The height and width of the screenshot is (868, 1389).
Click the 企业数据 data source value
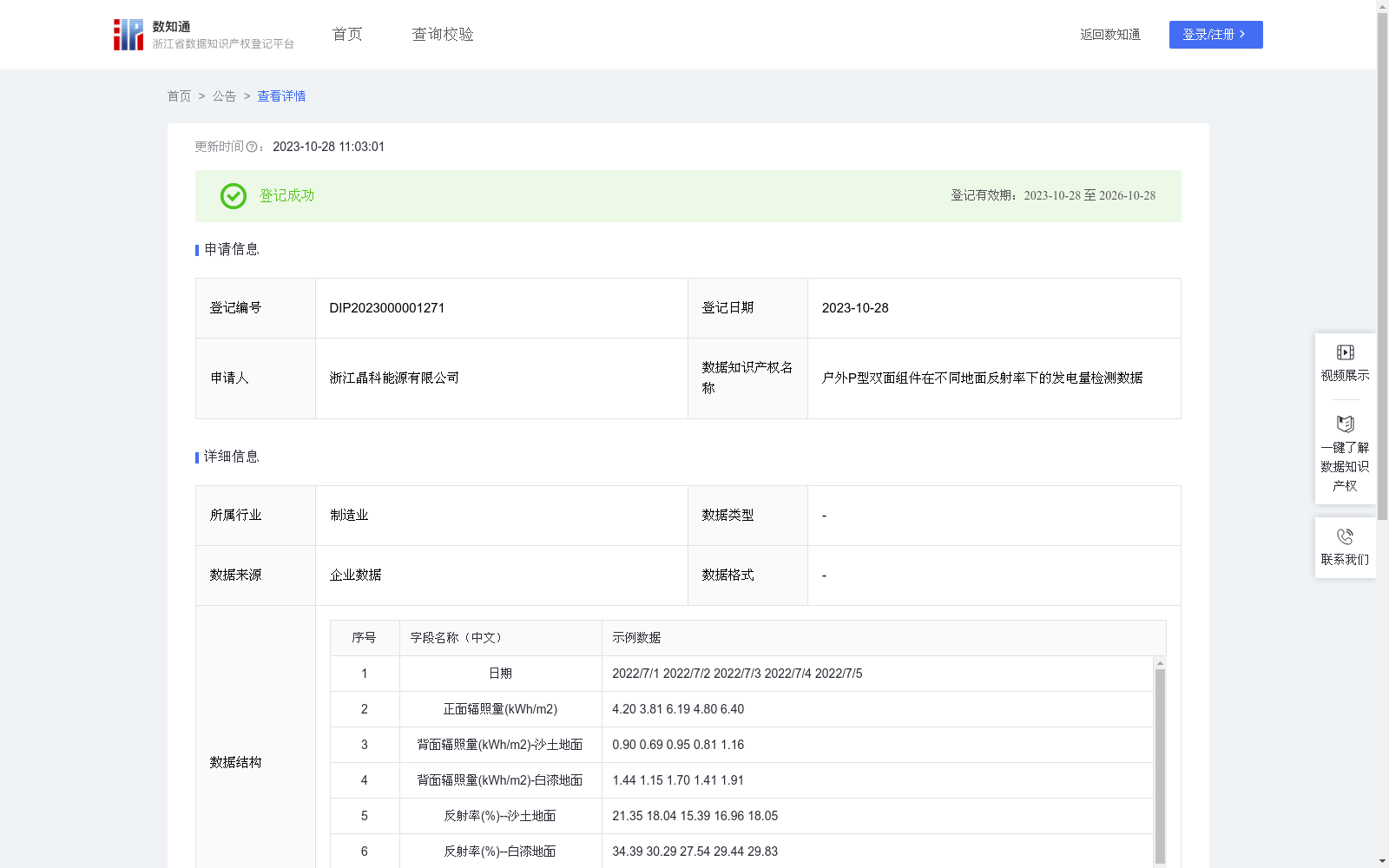click(x=355, y=575)
